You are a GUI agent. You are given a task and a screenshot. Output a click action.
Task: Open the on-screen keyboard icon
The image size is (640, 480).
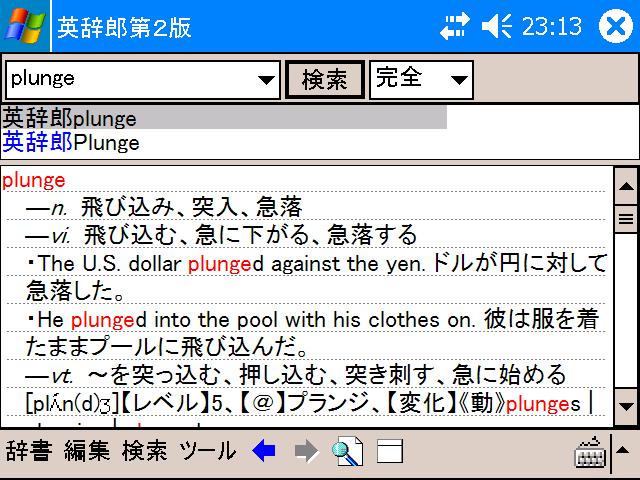point(590,452)
